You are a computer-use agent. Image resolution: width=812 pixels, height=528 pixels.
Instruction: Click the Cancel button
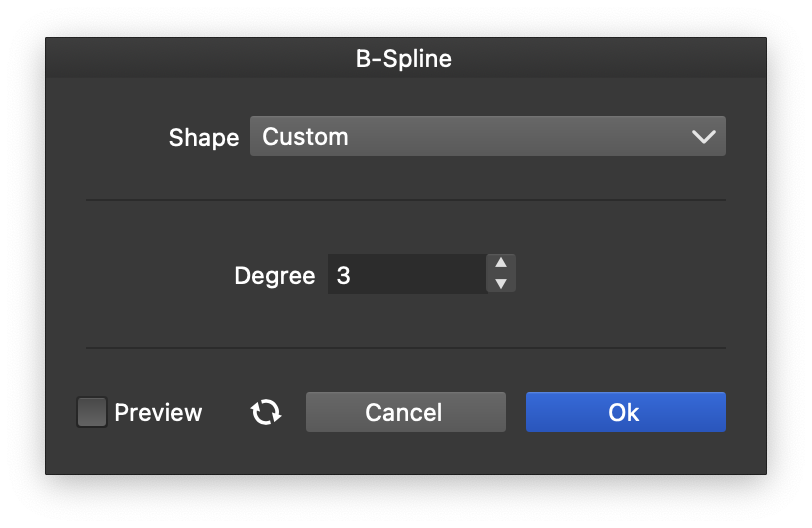[x=405, y=412]
